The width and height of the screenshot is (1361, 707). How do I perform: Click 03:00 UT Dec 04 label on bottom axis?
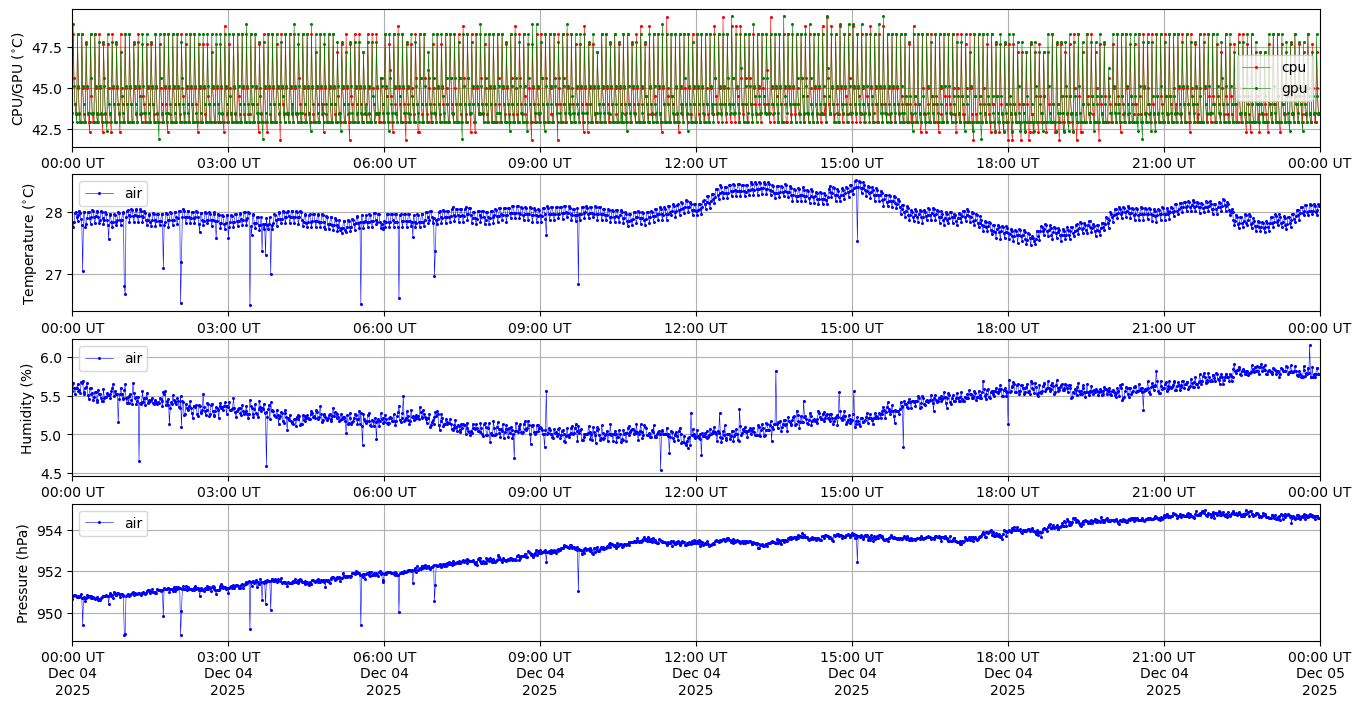click(x=228, y=673)
